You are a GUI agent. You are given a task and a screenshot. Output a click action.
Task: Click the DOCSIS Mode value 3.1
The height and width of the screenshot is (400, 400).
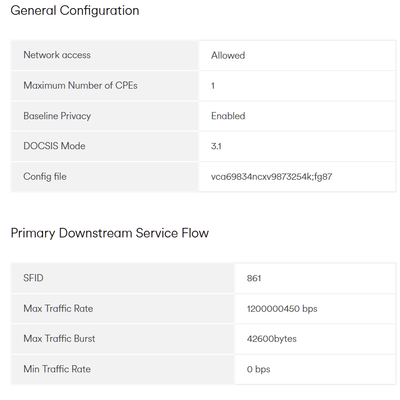[216, 146]
